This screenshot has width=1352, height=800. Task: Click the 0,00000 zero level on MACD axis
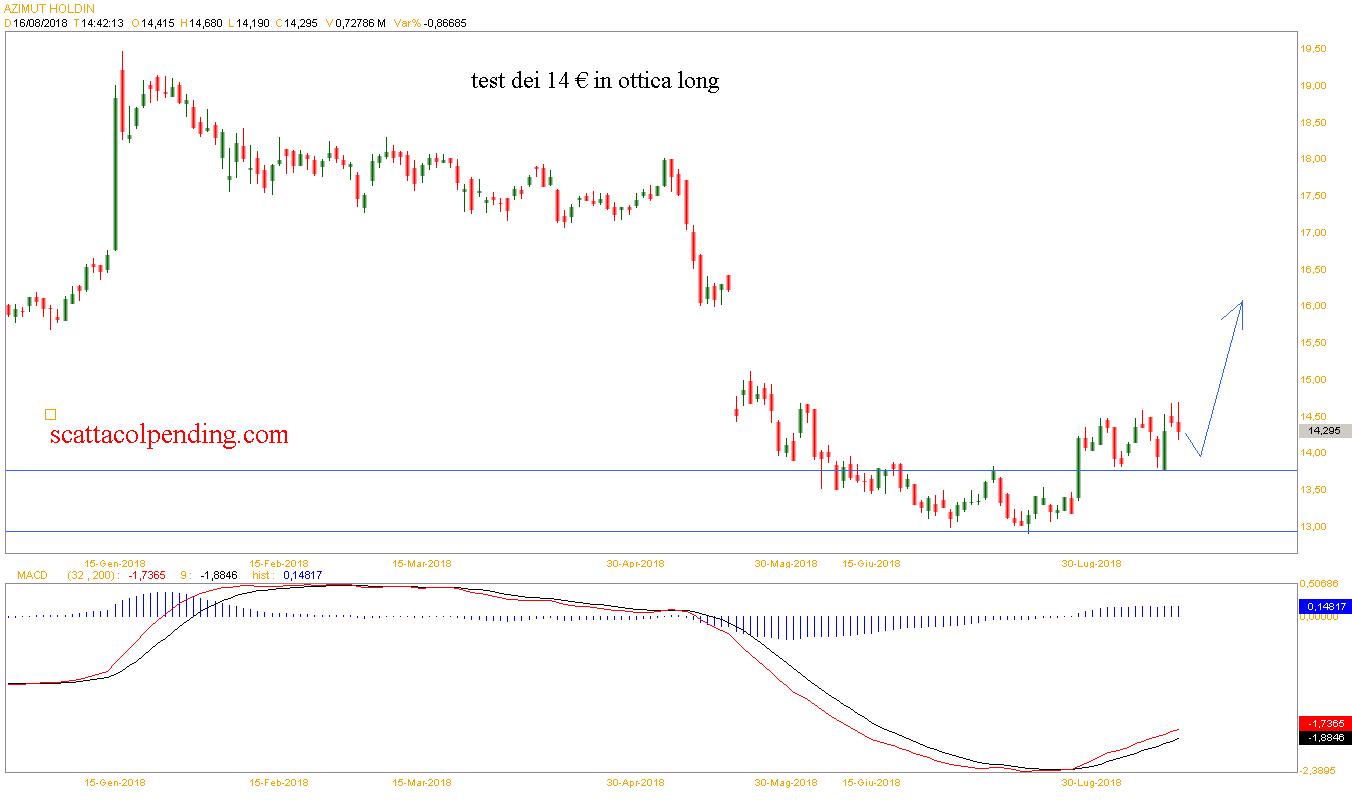click(1318, 618)
